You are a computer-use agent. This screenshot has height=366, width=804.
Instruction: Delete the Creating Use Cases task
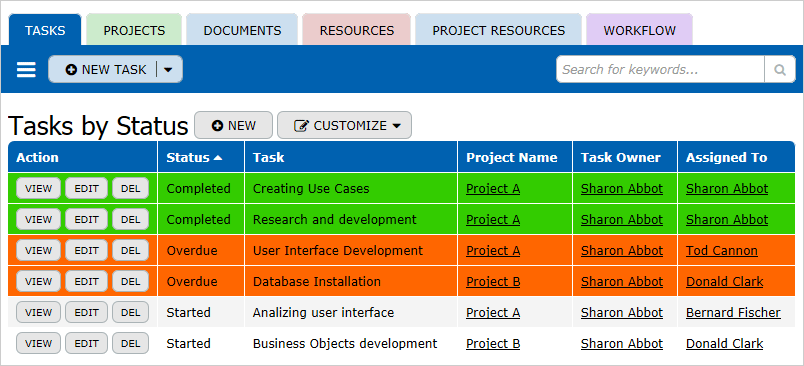(x=131, y=189)
